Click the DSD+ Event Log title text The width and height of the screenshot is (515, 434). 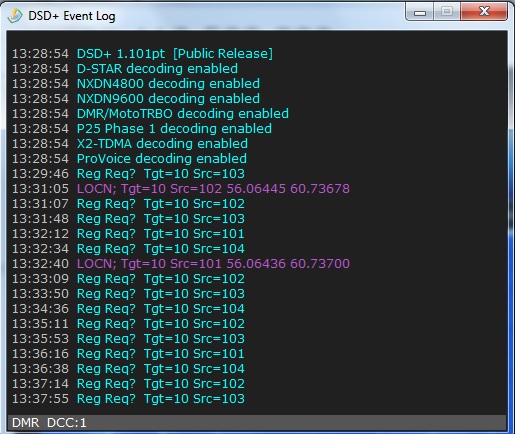coord(72,16)
